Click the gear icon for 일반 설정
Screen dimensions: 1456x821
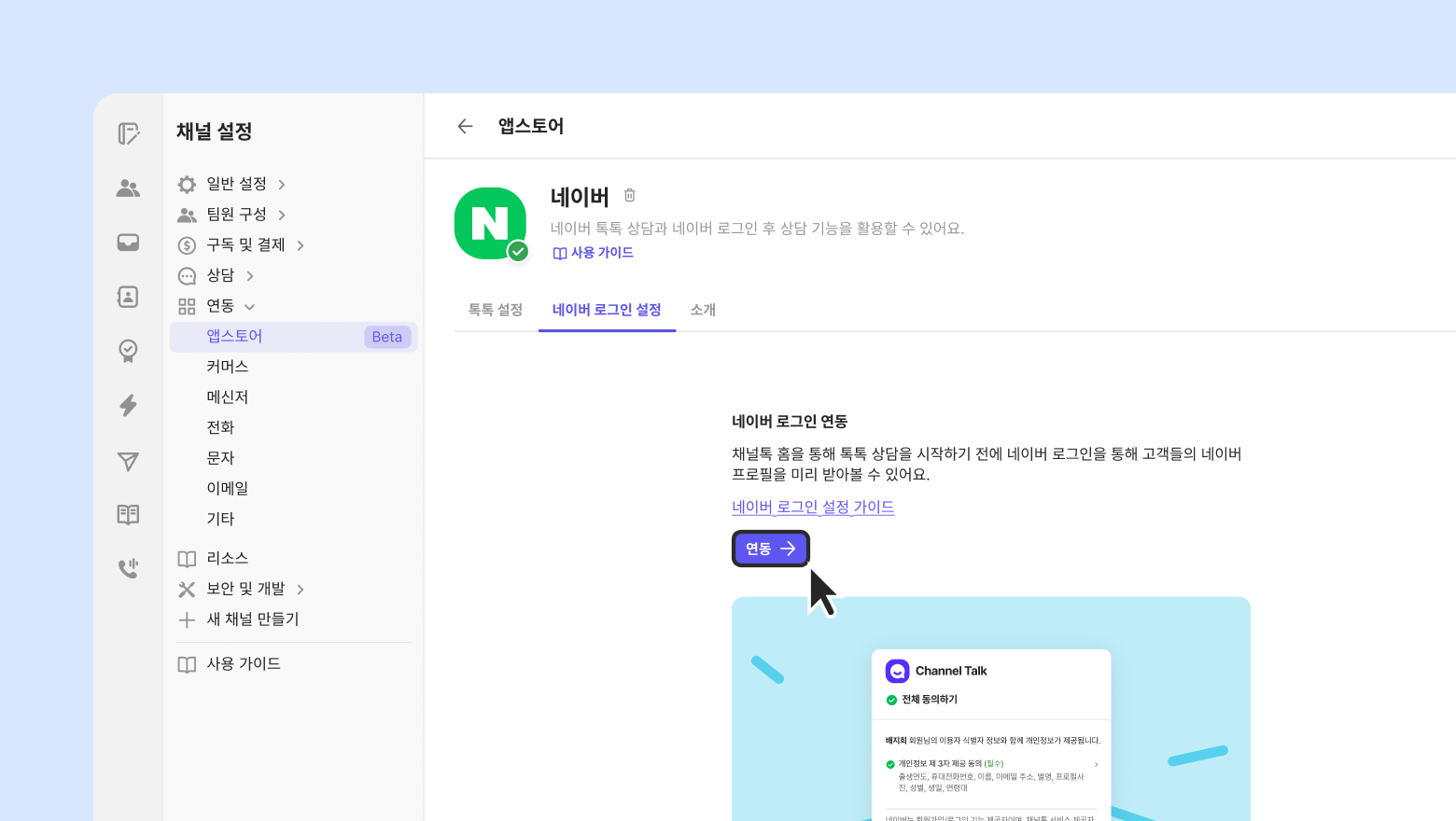pos(187,184)
